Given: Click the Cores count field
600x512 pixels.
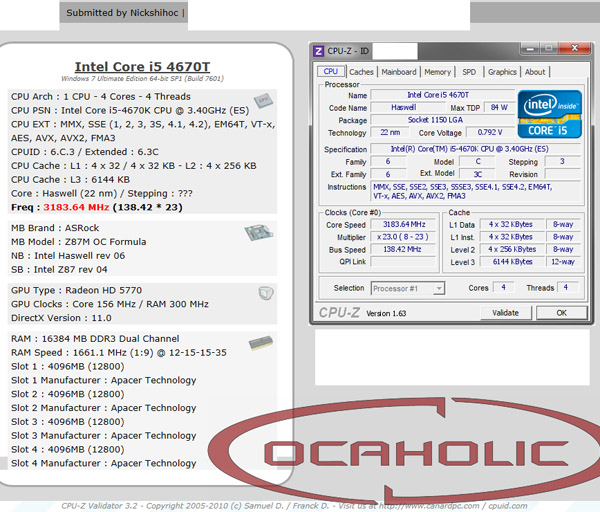Looking at the screenshot, I should click(504, 287).
